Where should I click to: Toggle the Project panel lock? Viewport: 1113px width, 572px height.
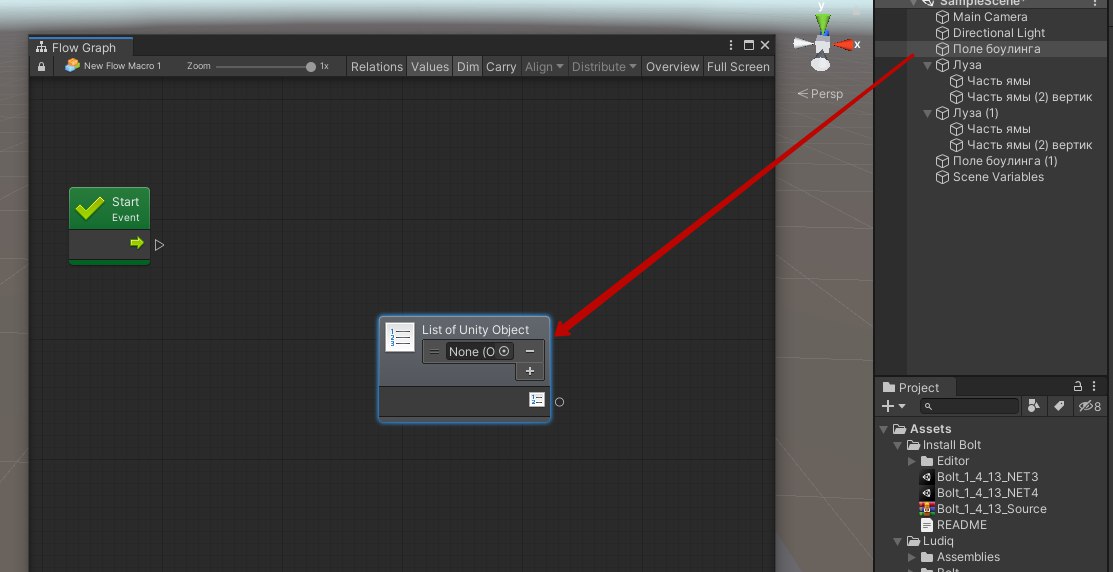[x=1078, y=386]
